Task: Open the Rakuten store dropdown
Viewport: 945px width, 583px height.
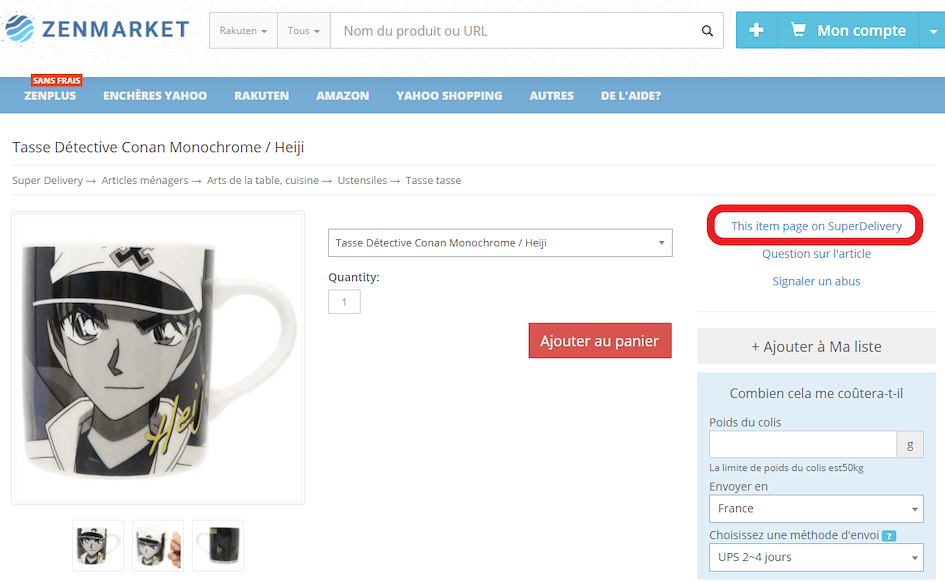Action: coord(243,31)
